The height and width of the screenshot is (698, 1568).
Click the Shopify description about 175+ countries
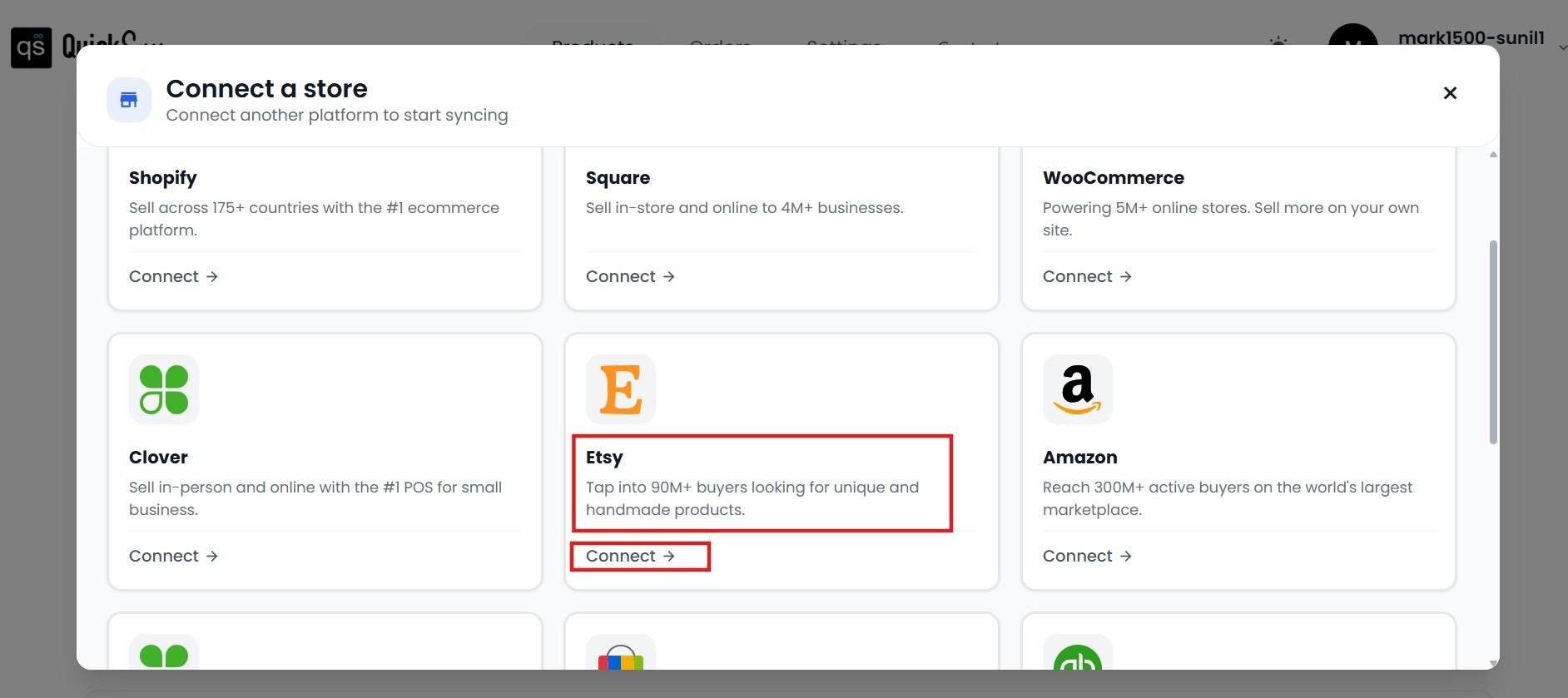pos(314,219)
